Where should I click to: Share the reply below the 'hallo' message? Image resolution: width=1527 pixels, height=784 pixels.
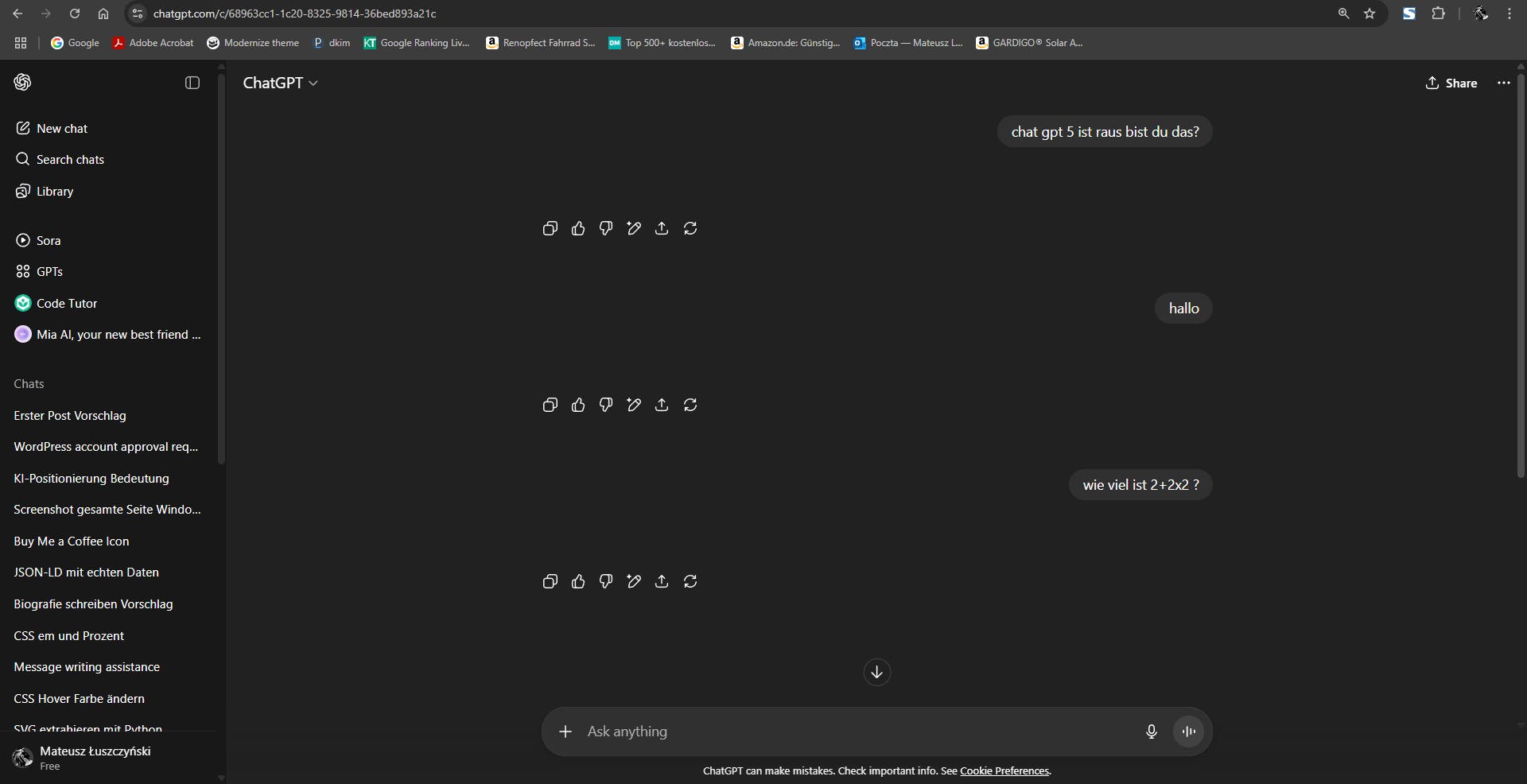coord(662,405)
